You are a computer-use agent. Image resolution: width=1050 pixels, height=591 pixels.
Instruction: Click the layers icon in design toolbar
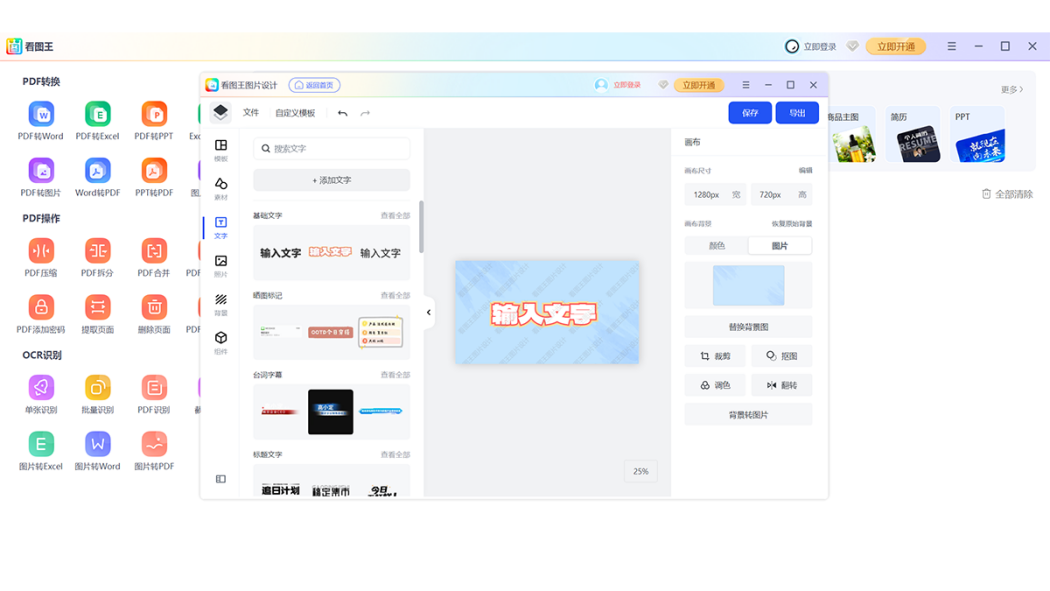(x=220, y=112)
